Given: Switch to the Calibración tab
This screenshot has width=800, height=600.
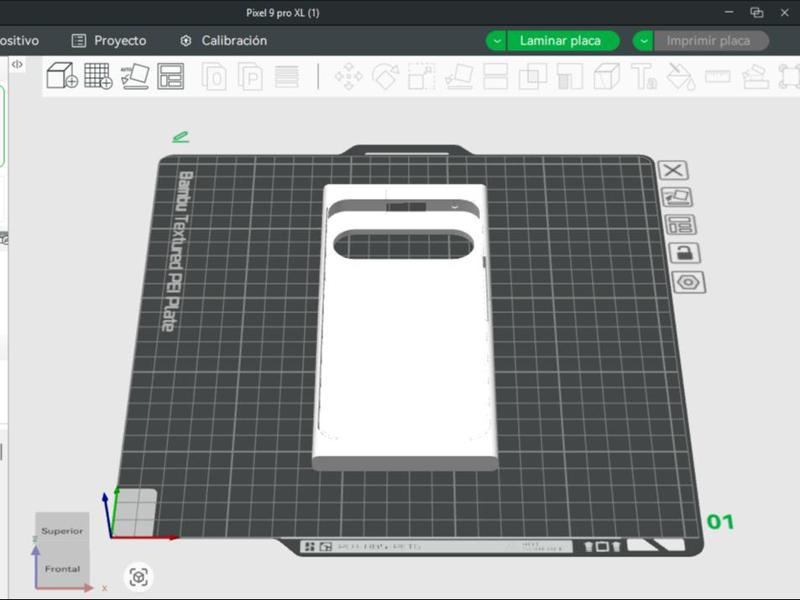Looking at the screenshot, I should click(x=223, y=41).
